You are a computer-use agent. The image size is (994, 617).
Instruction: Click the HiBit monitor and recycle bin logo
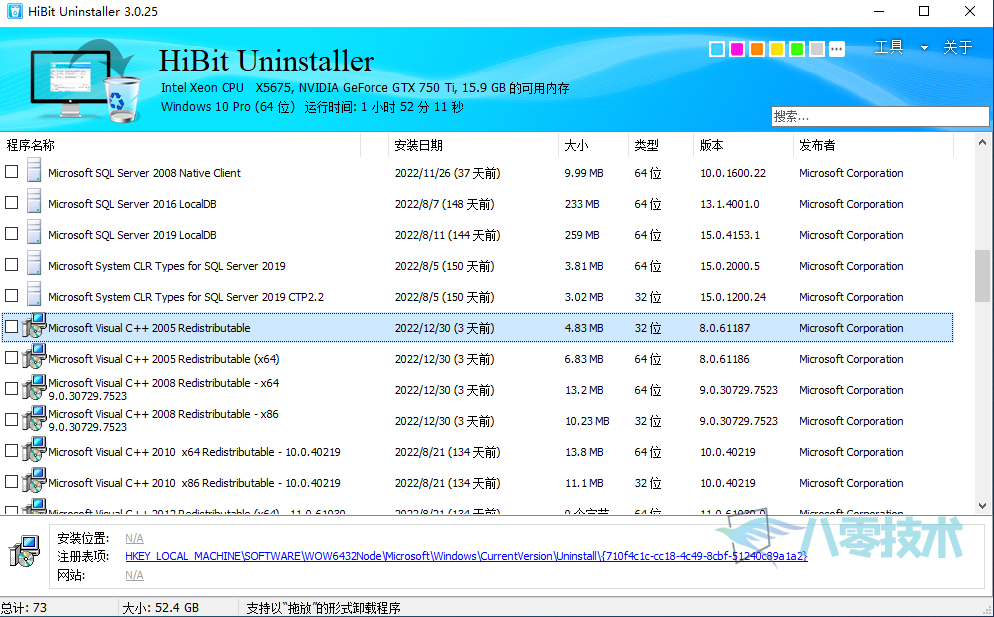tap(86, 81)
